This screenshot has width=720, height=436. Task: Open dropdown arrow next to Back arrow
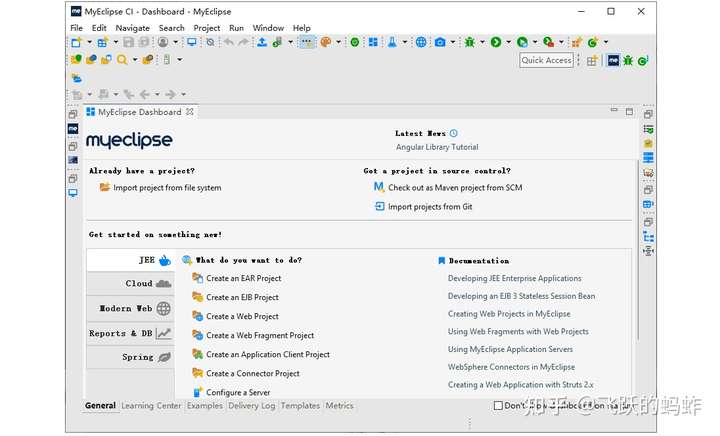point(157,95)
